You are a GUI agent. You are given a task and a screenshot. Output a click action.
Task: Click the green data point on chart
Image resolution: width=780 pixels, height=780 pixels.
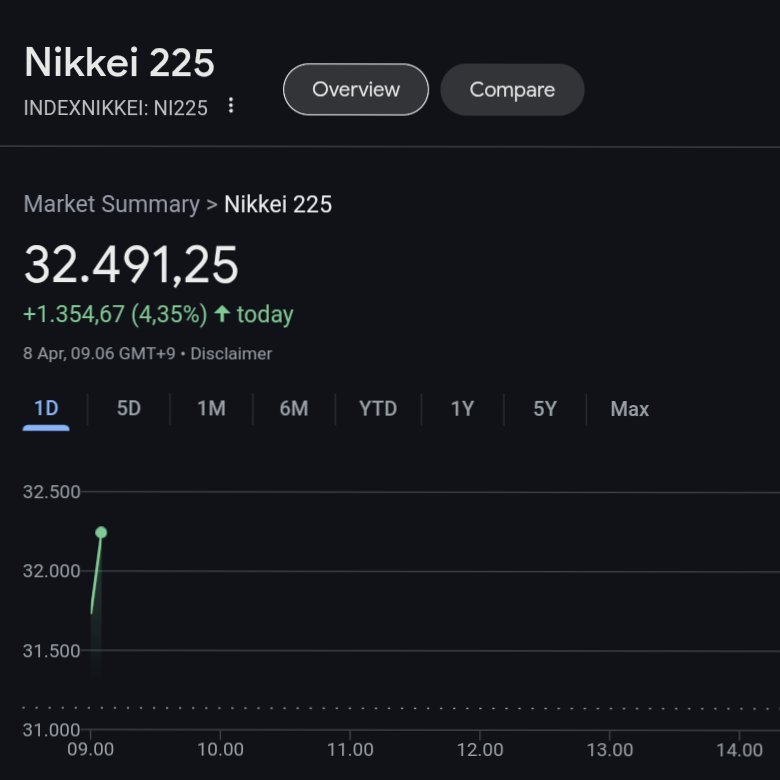[101, 532]
